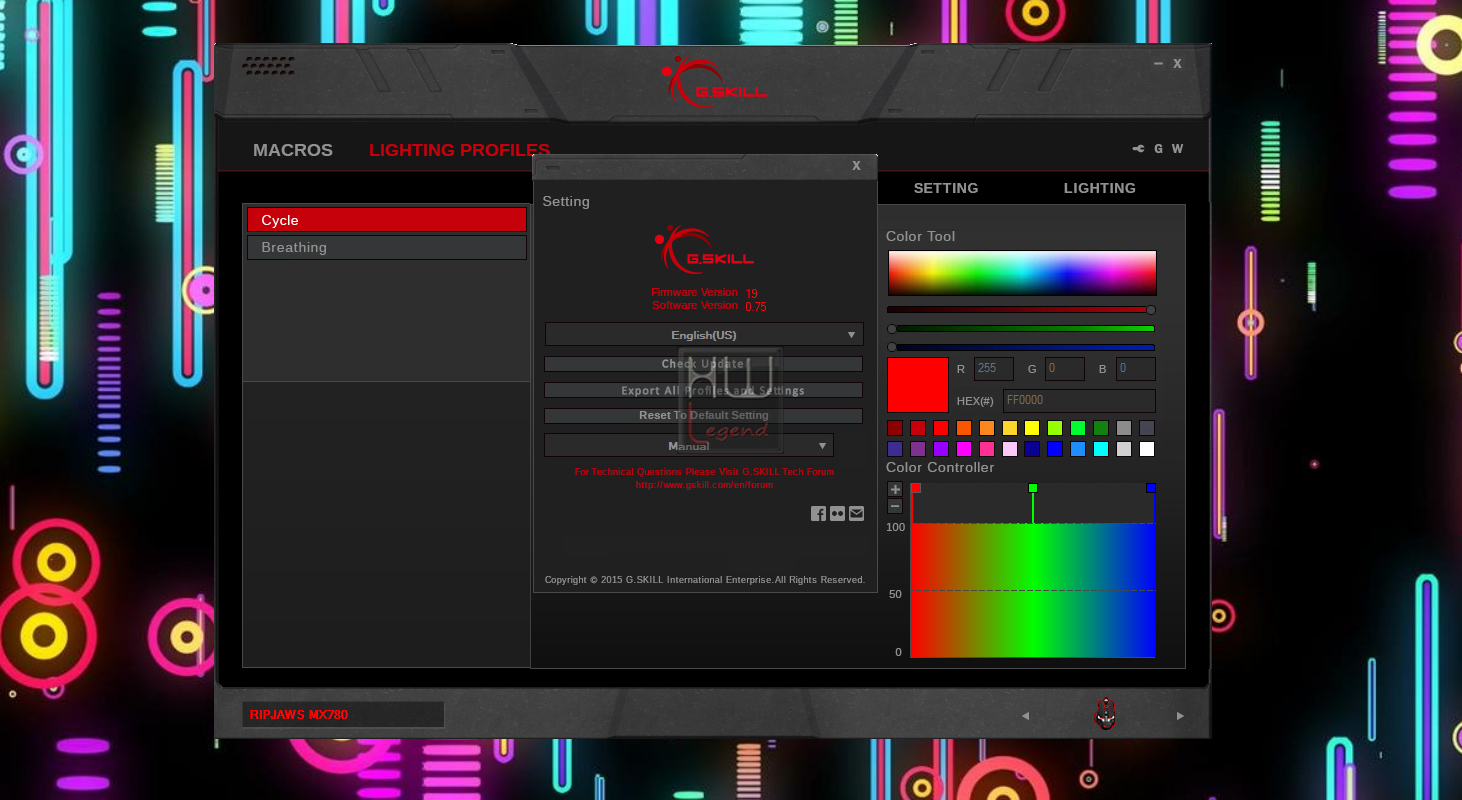
Task: Click the Color Tool heading
Action: tap(921, 237)
